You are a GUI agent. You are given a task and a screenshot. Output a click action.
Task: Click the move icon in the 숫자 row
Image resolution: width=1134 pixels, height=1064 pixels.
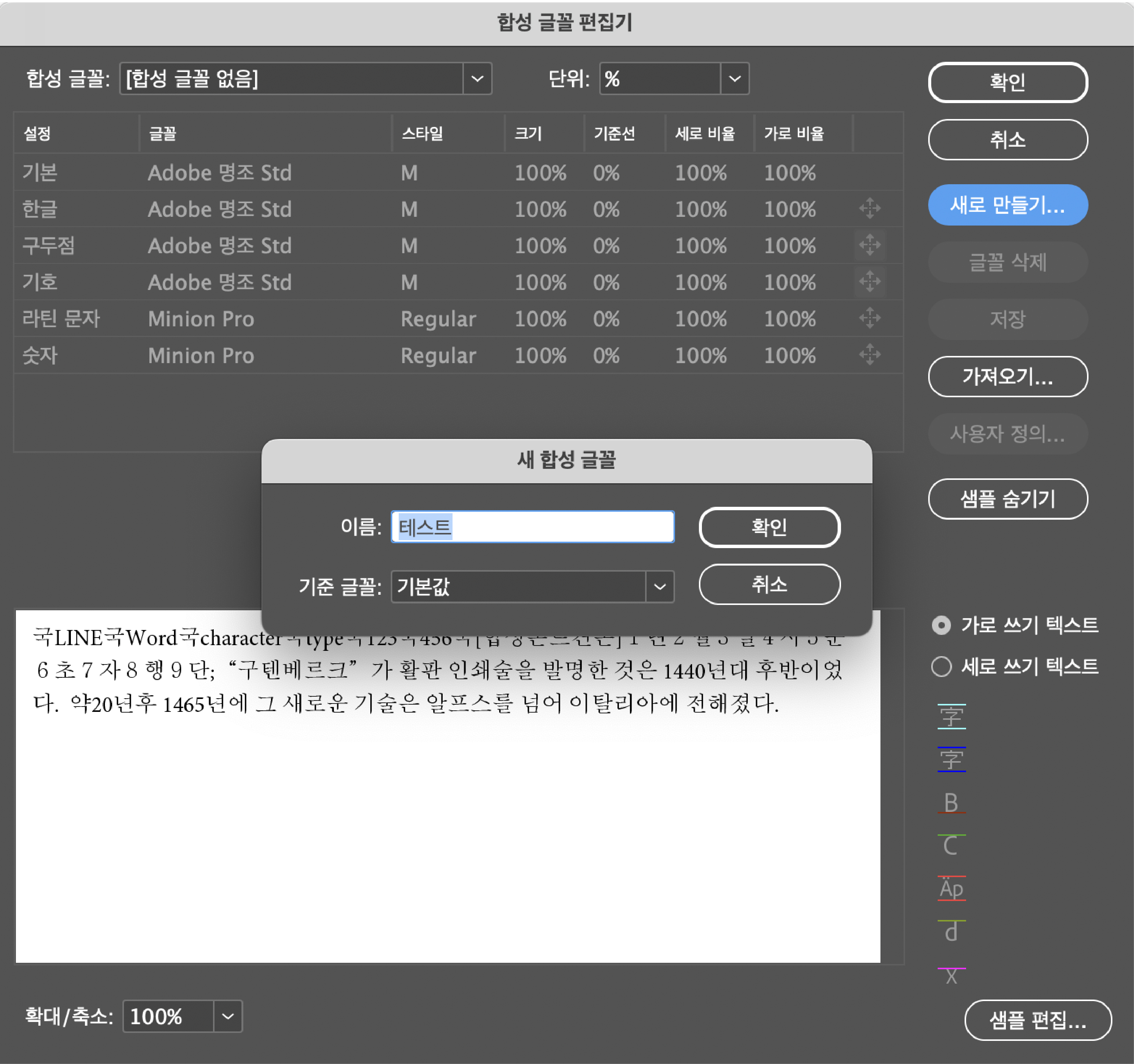(869, 354)
